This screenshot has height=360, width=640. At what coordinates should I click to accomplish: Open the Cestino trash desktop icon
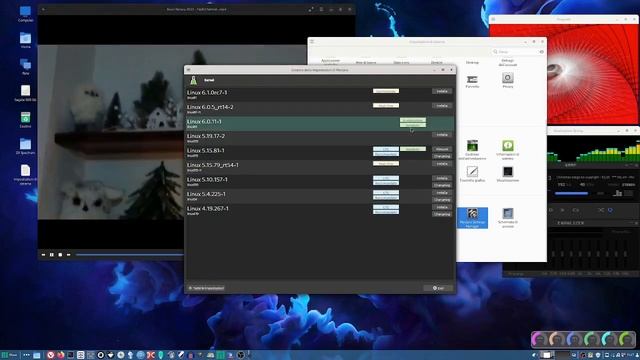tap(25, 120)
